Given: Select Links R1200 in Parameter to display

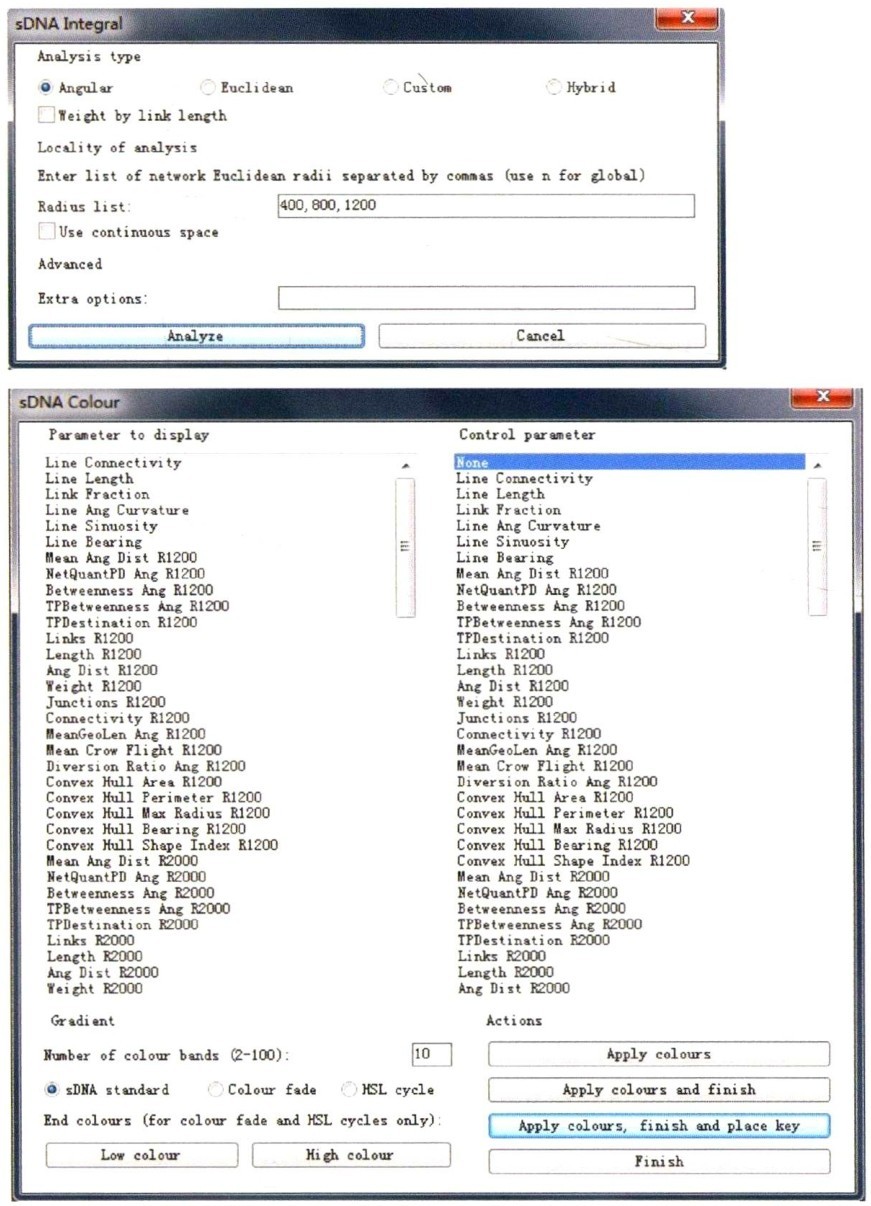Looking at the screenshot, I should pyautogui.click(x=89, y=638).
